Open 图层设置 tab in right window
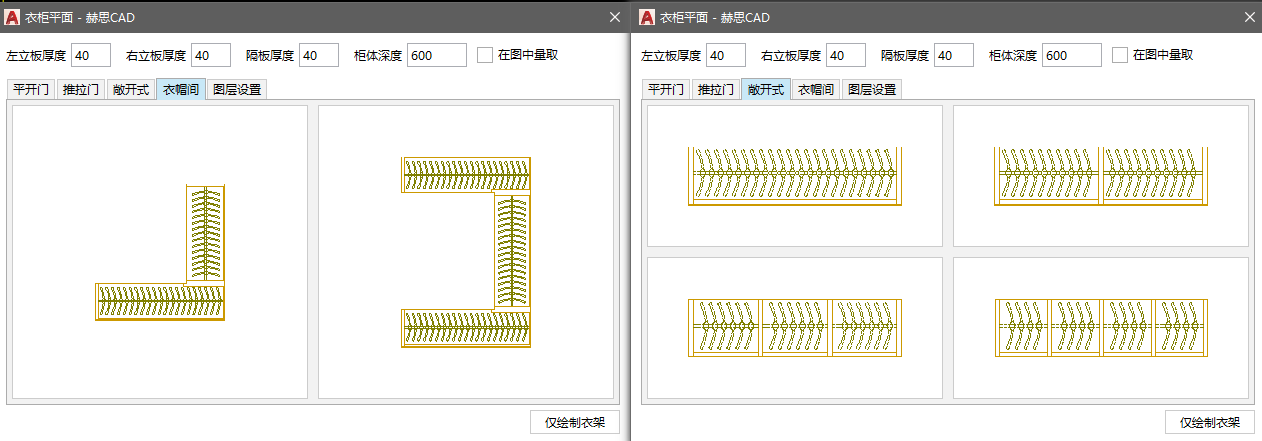The image size is (1262, 441). pyautogui.click(x=872, y=90)
